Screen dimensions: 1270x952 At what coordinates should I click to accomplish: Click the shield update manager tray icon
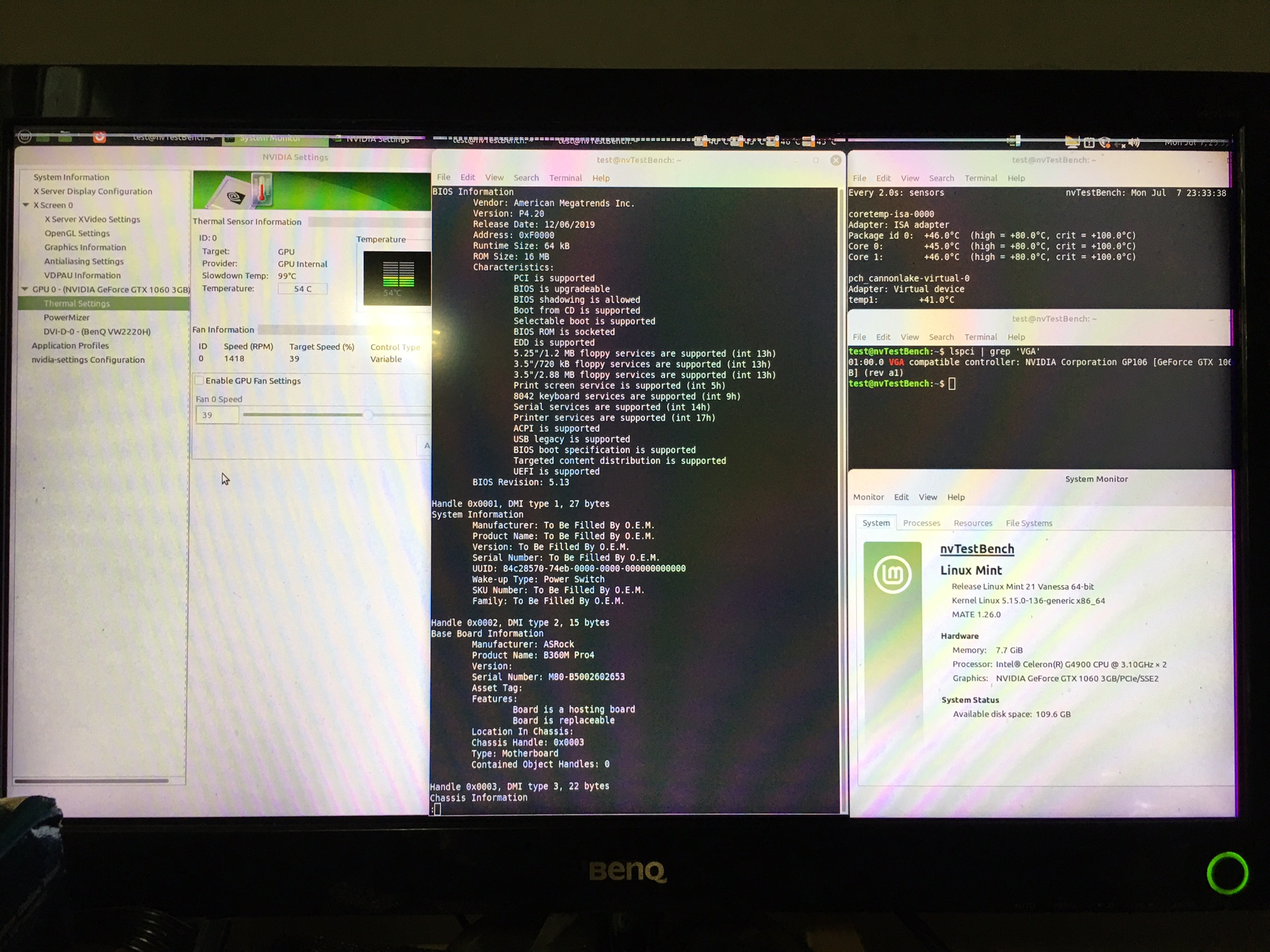coord(1104,142)
